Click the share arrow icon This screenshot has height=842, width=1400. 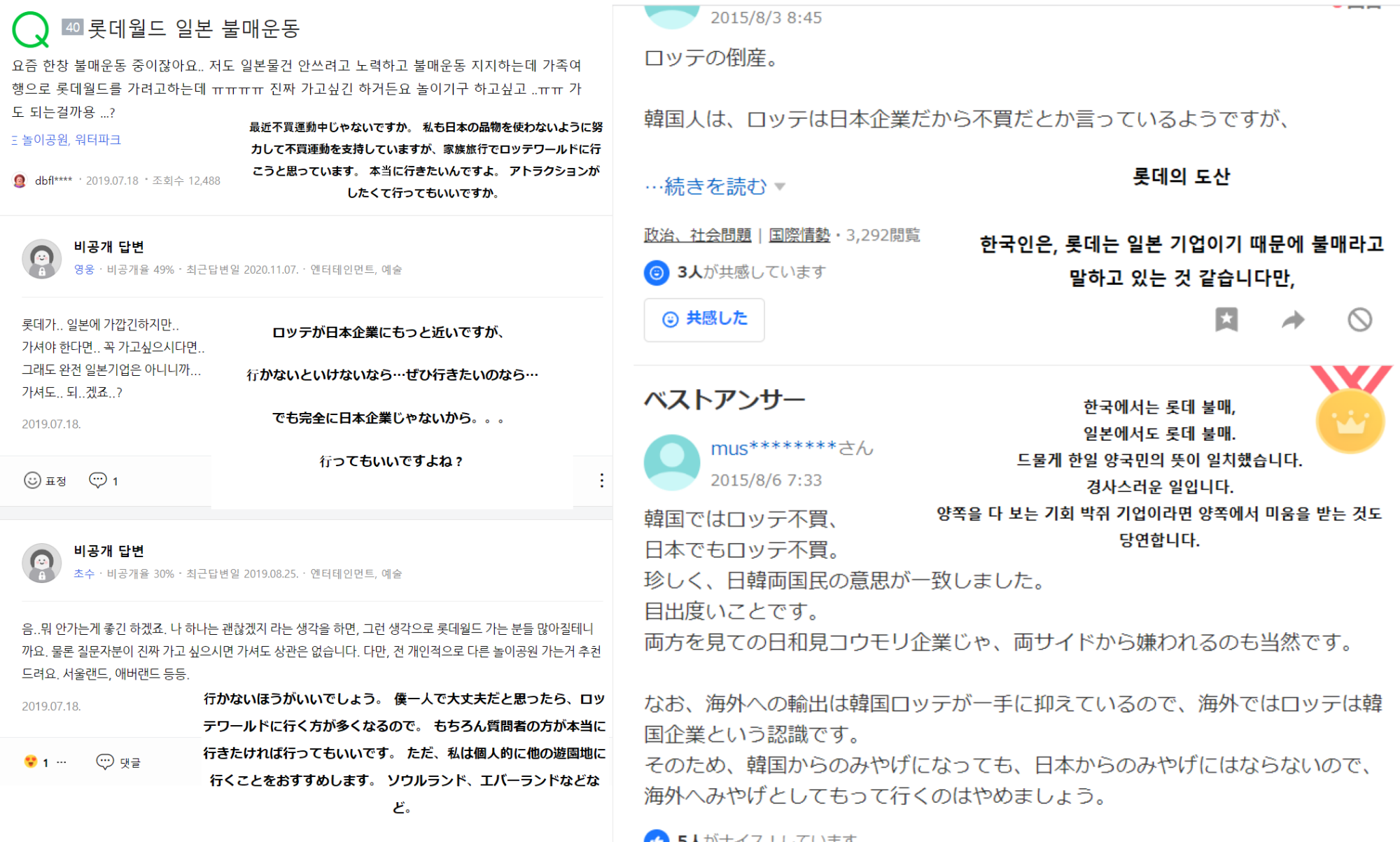[1293, 320]
